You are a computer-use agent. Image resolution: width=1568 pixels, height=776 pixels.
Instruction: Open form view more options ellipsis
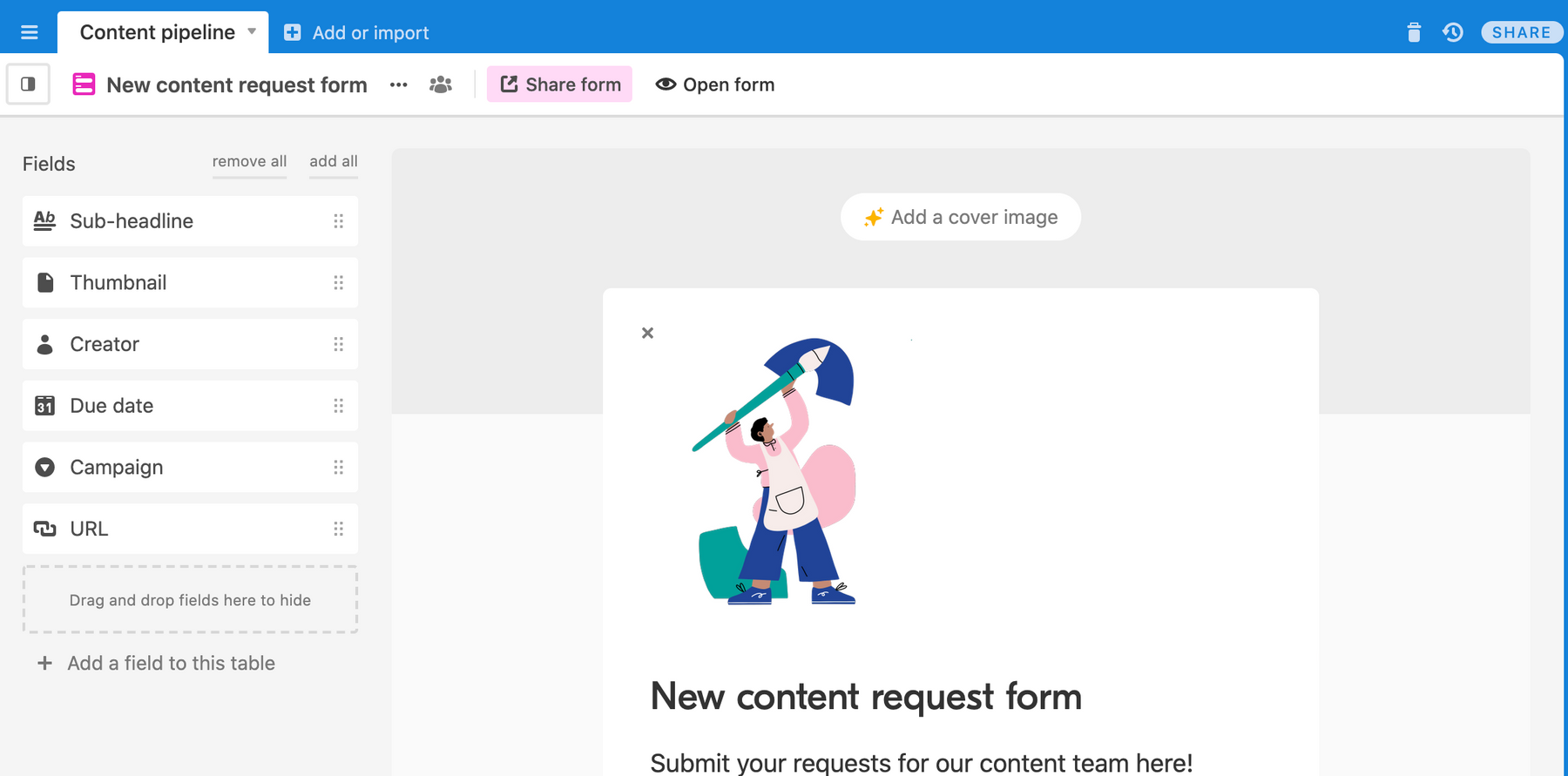click(399, 85)
